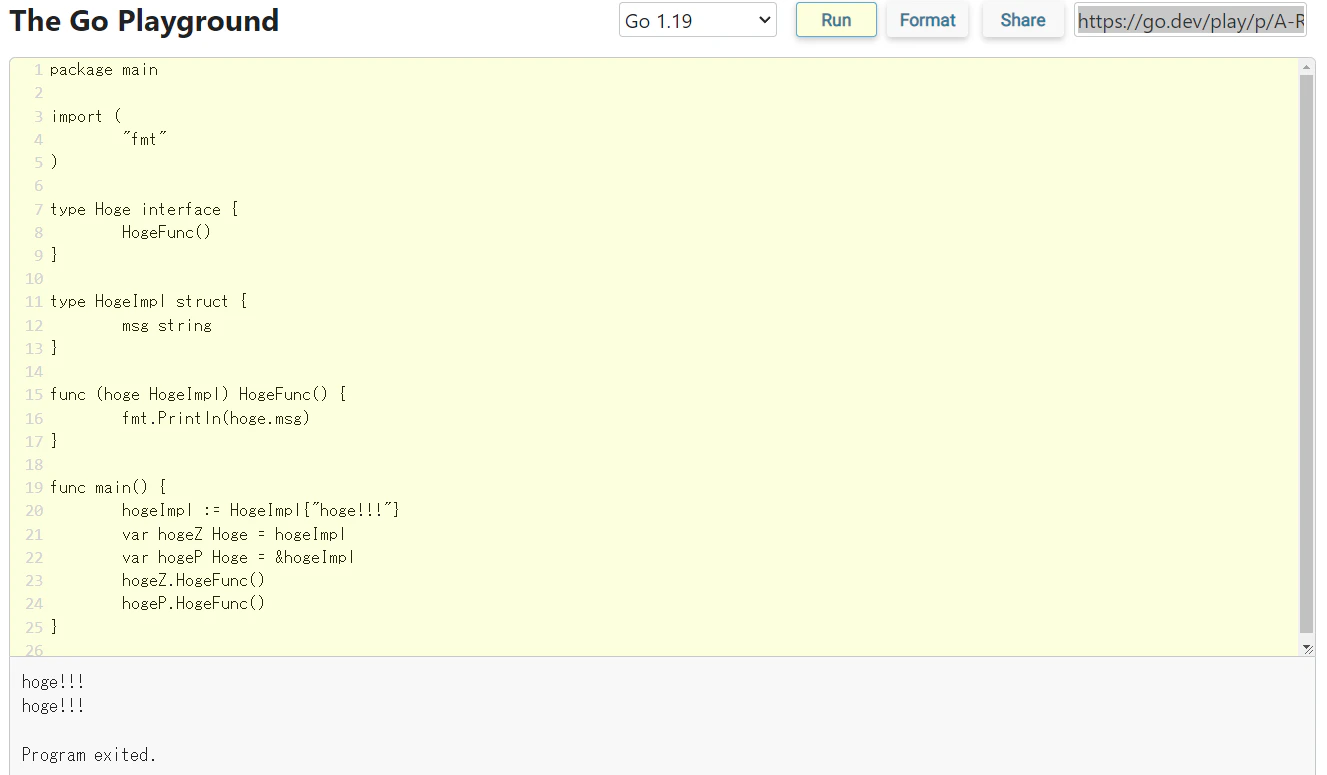Open the Go 1.19 version dropdown
1327x775 pixels.
coord(697,20)
